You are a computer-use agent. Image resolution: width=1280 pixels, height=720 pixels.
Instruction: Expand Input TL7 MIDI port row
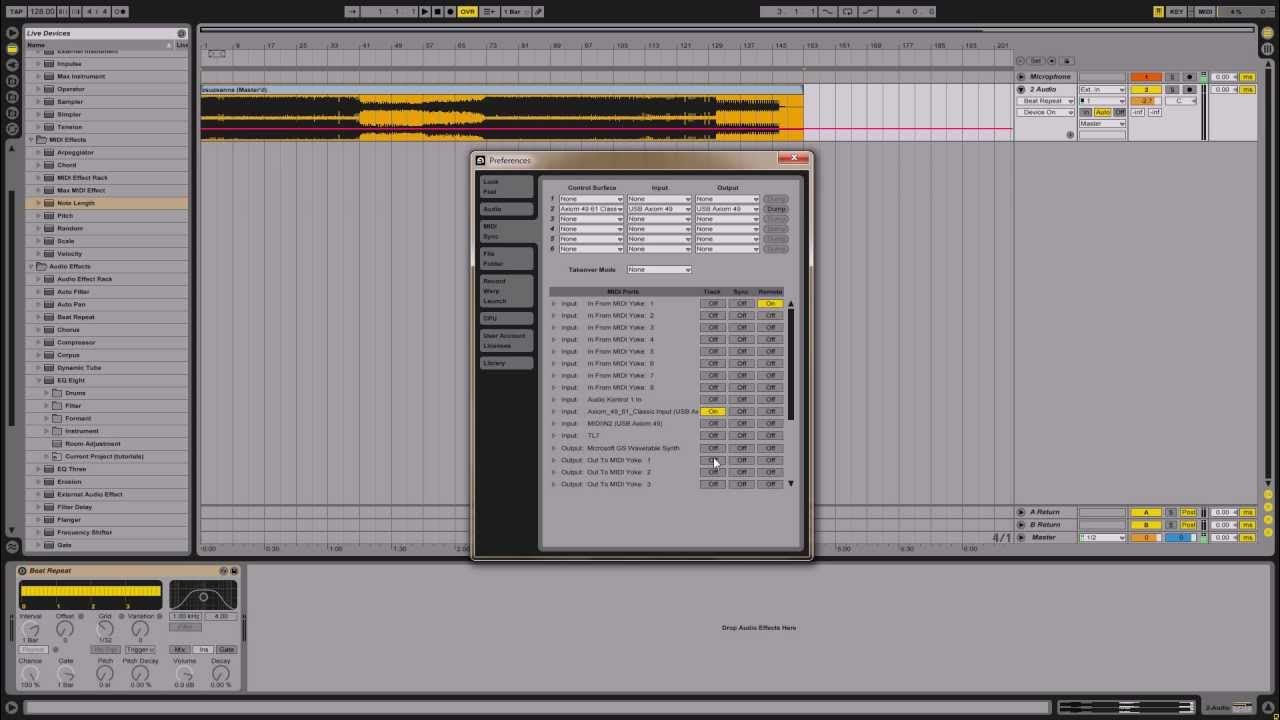553,436
